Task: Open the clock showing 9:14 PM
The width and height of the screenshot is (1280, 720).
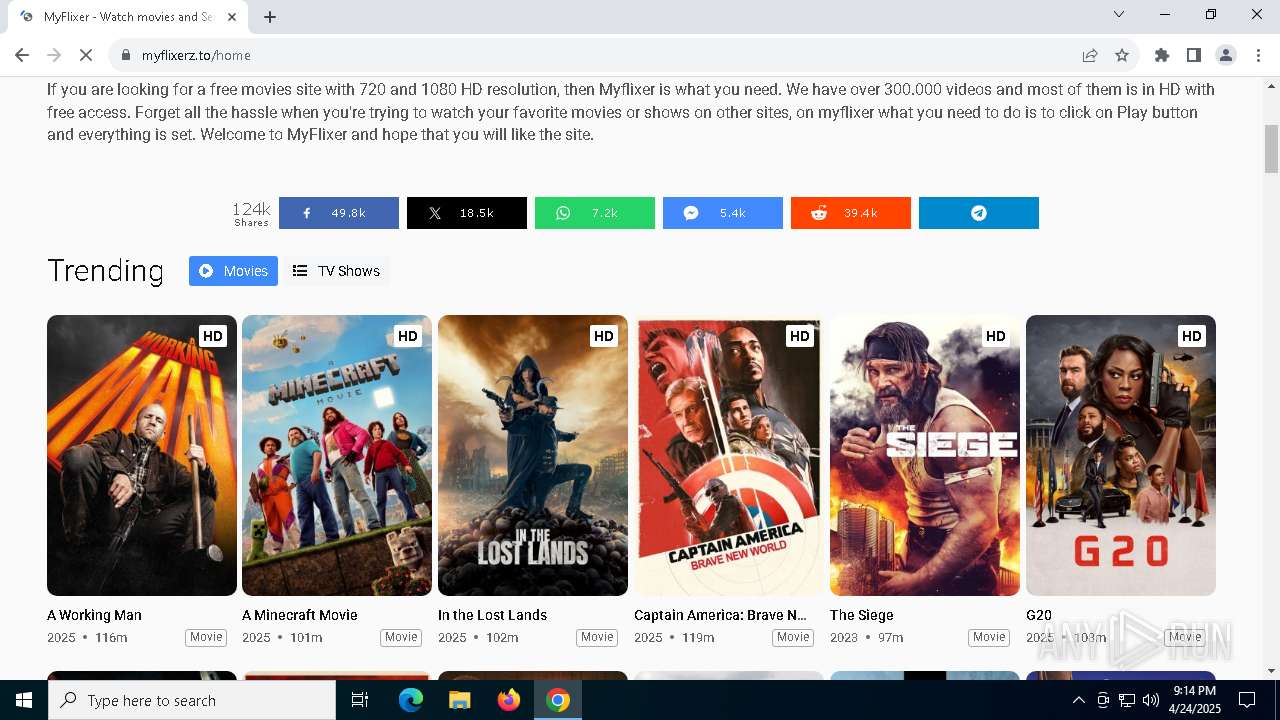Action: [1194, 700]
